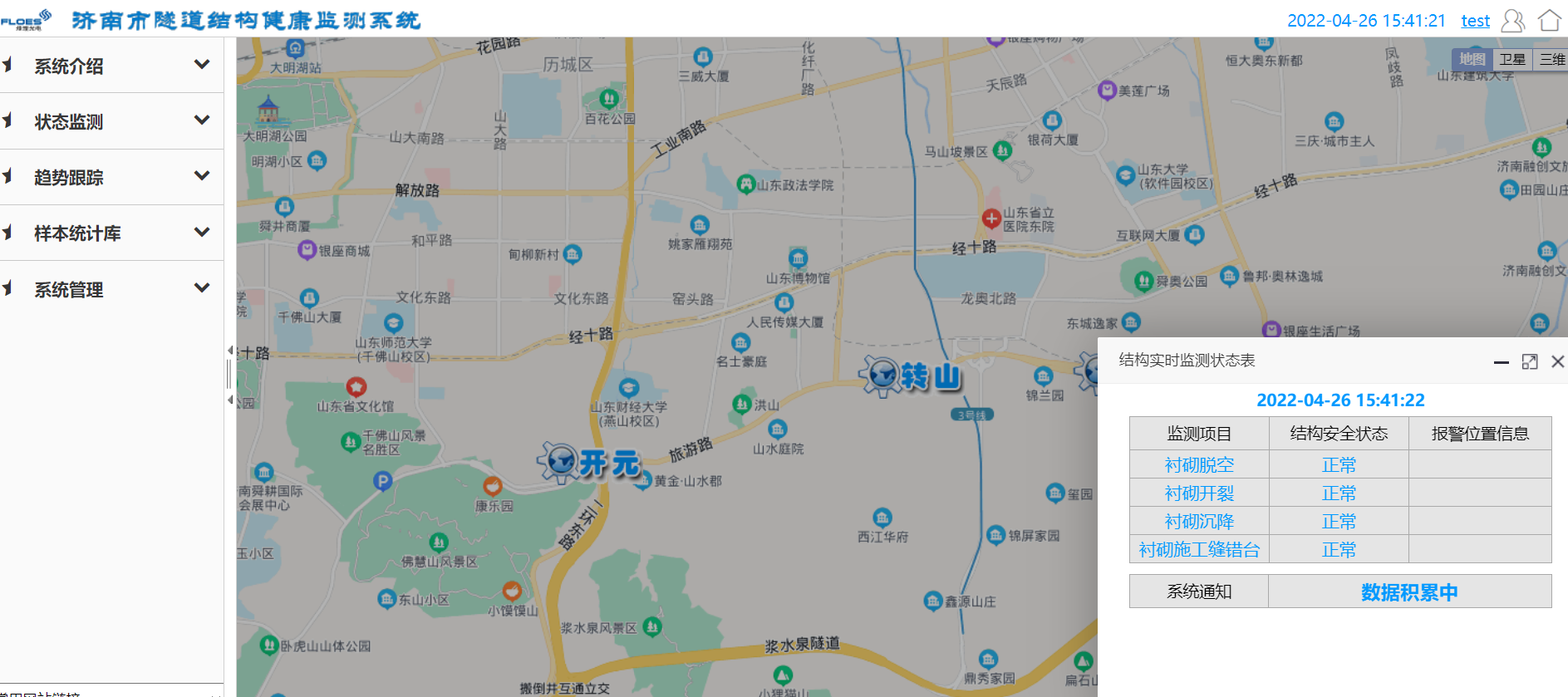The image size is (1568, 697).
Task: Expand the 样本统计库 menu chevron
Action: point(201,232)
